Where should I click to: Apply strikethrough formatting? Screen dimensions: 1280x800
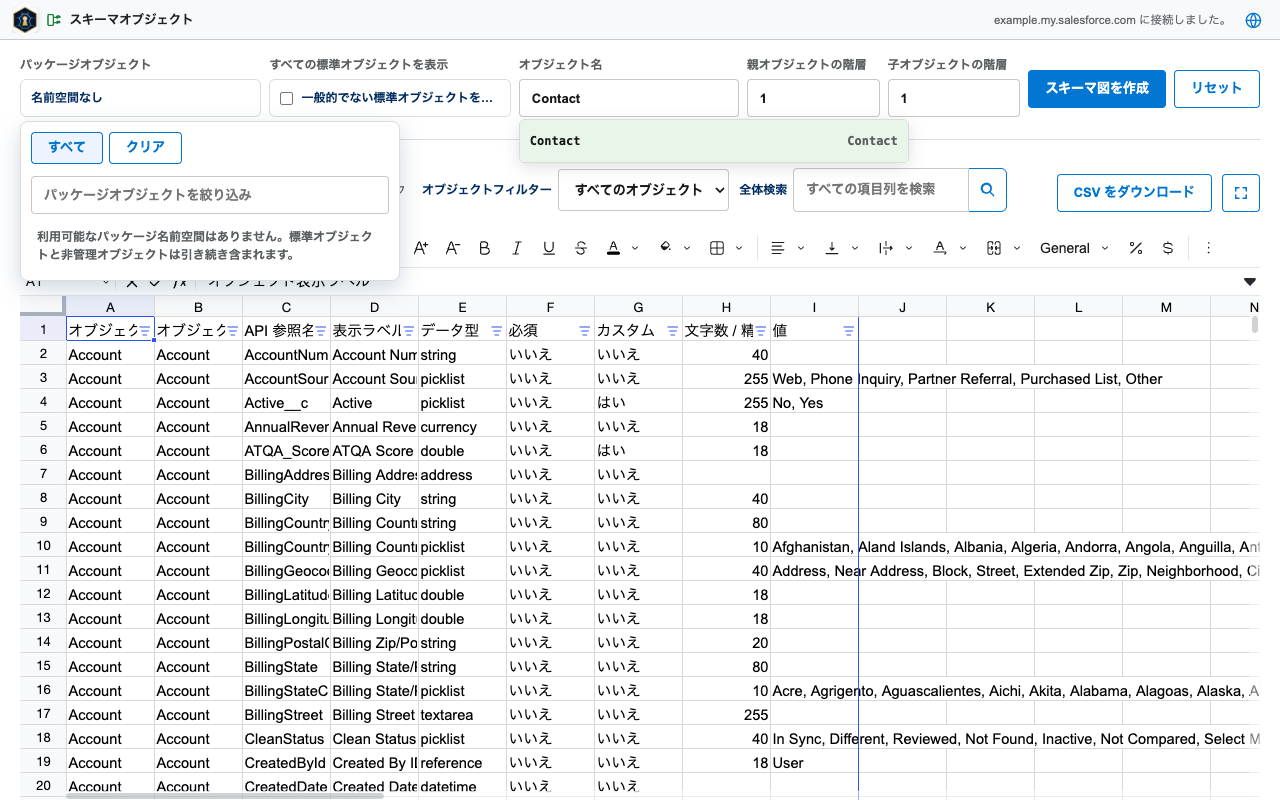(581, 248)
